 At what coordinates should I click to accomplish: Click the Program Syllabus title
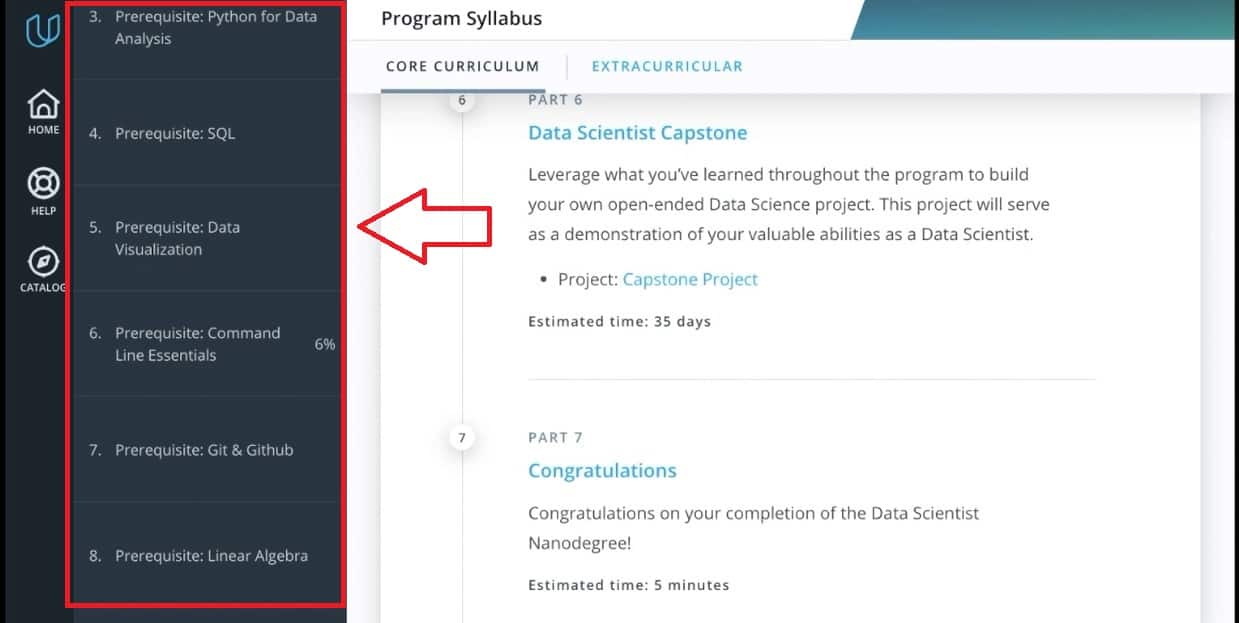[461, 18]
